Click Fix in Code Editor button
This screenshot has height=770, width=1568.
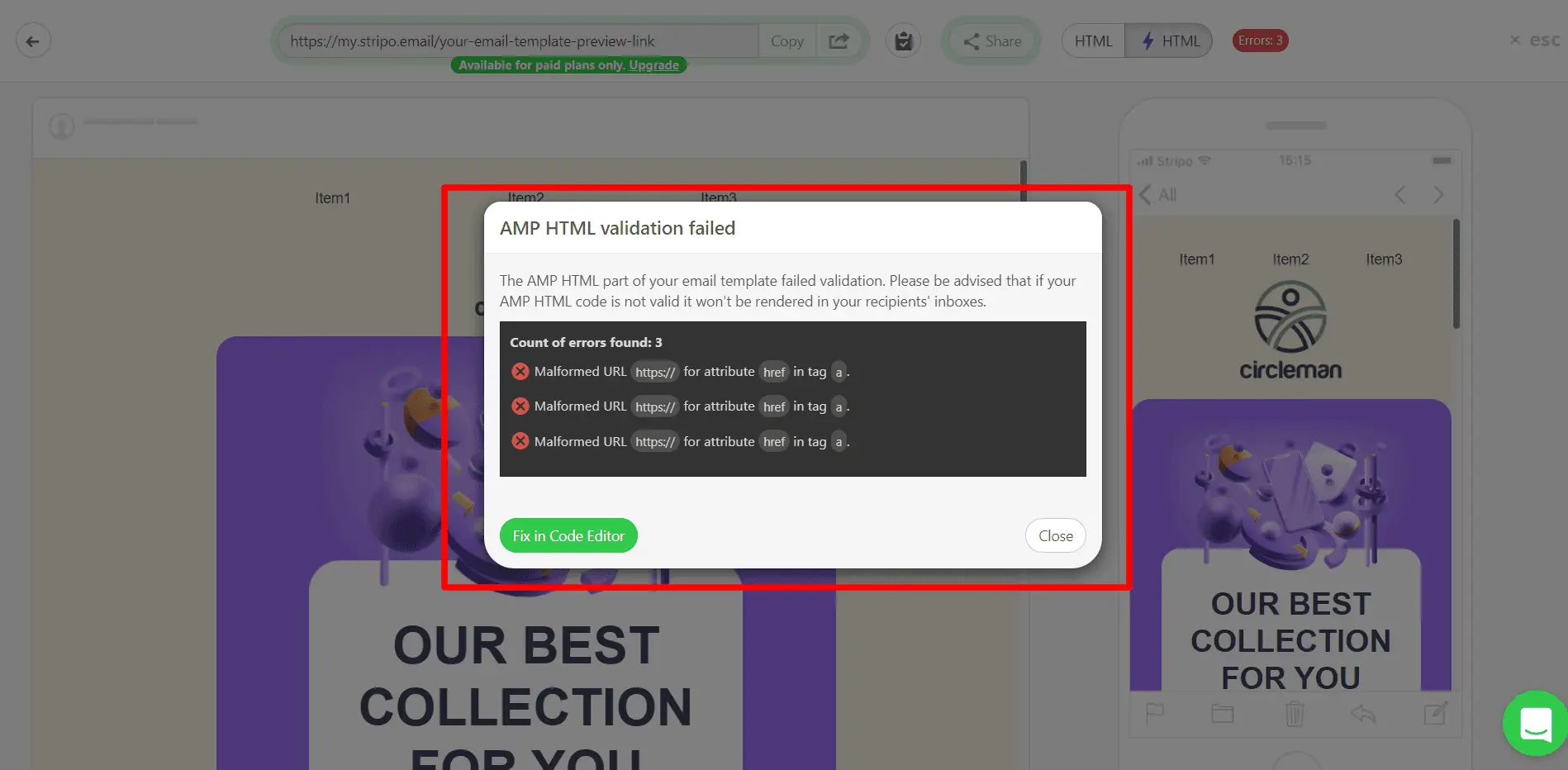click(568, 535)
